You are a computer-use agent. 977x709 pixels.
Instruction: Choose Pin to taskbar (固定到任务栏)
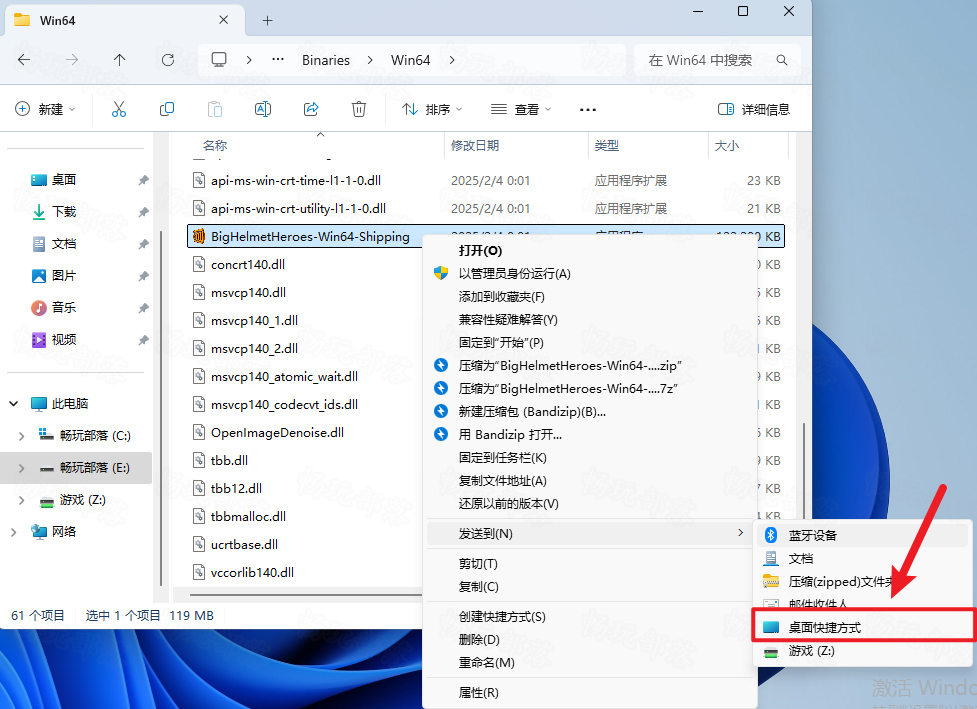(590, 458)
